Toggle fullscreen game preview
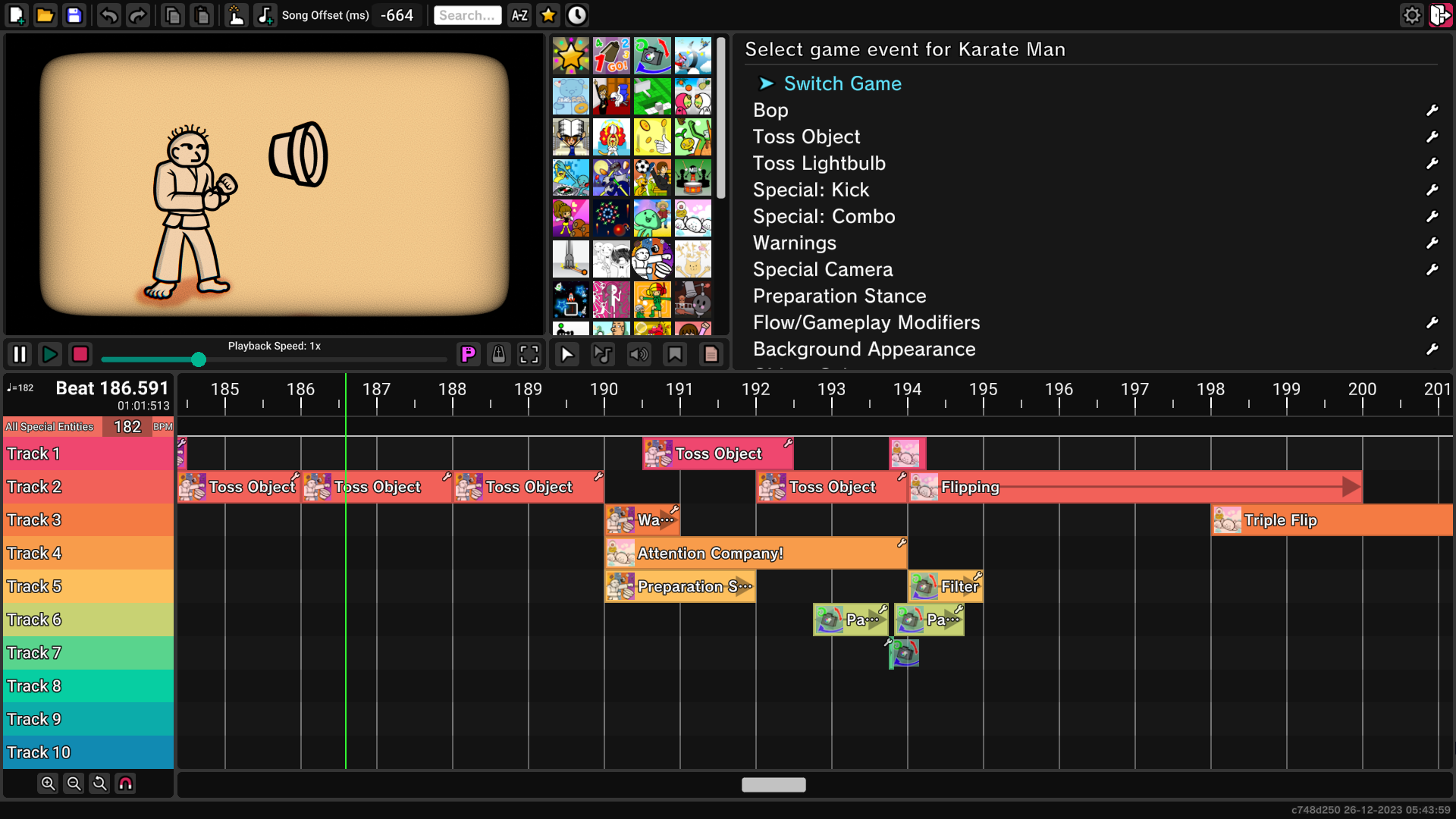The width and height of the screenshot is (1456, 819). click(529, 354)
